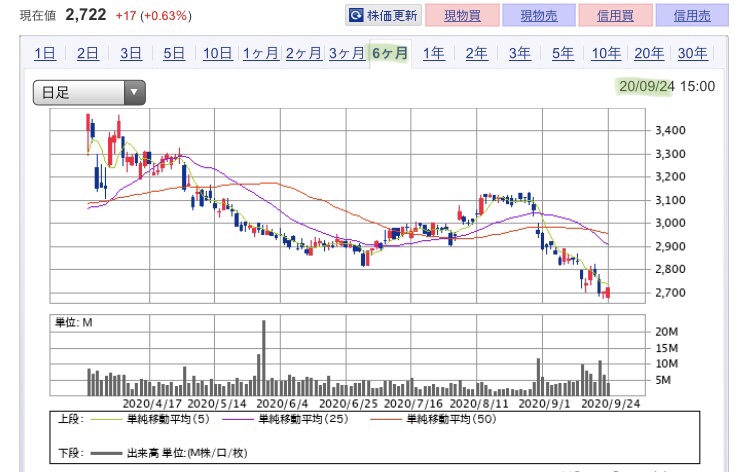The image size is (737, 472).
Task: Click the 信用売 button
Action: [x=692, y=16]
